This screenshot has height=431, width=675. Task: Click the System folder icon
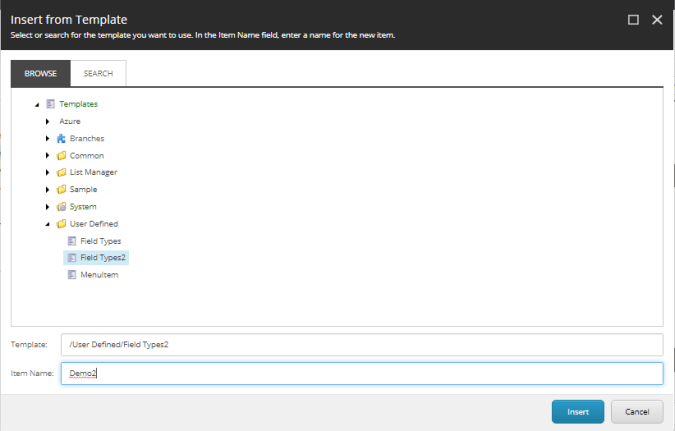tap(61, 206)
